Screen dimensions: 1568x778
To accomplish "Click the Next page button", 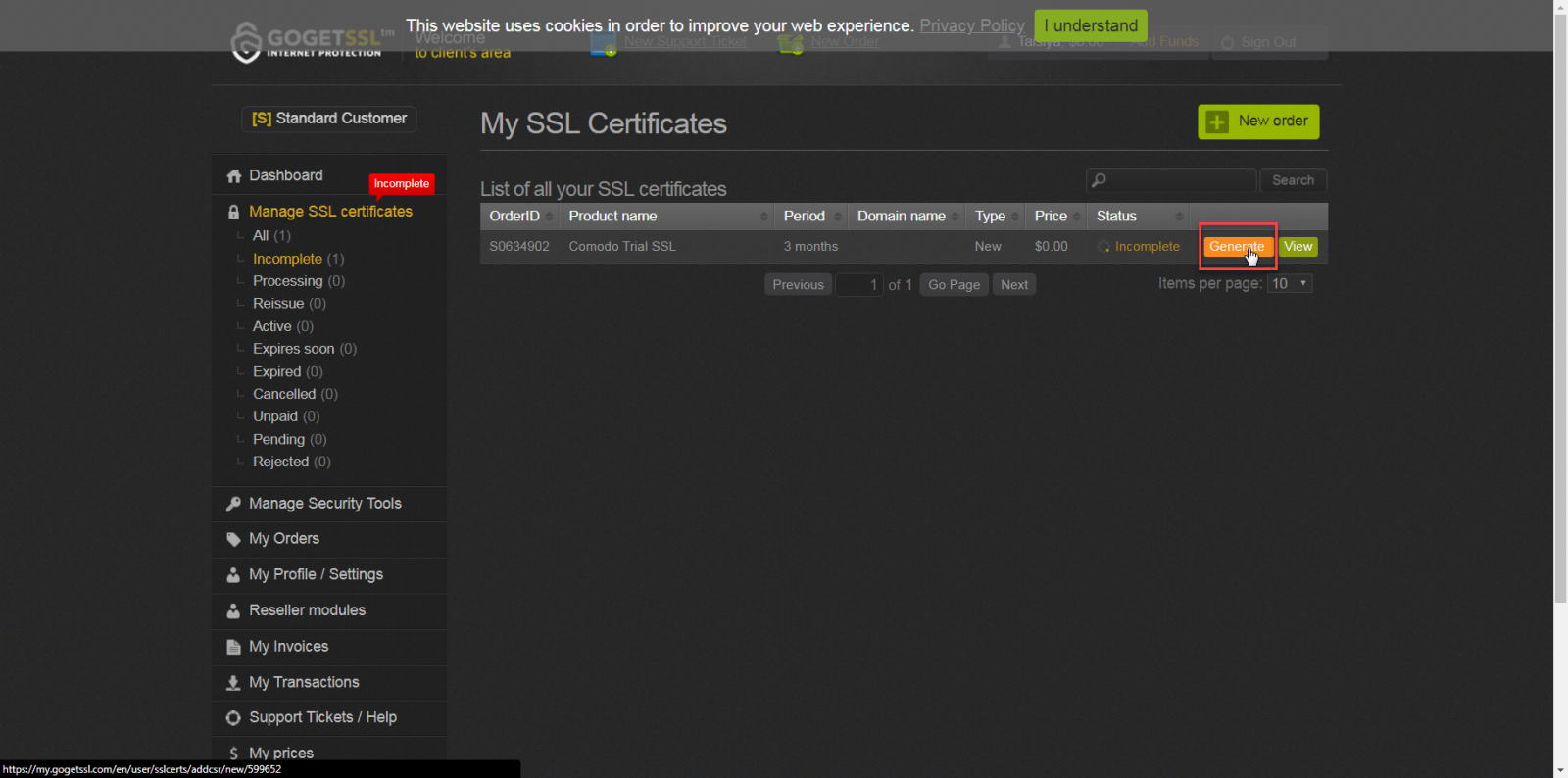I will coord(1014,285).
